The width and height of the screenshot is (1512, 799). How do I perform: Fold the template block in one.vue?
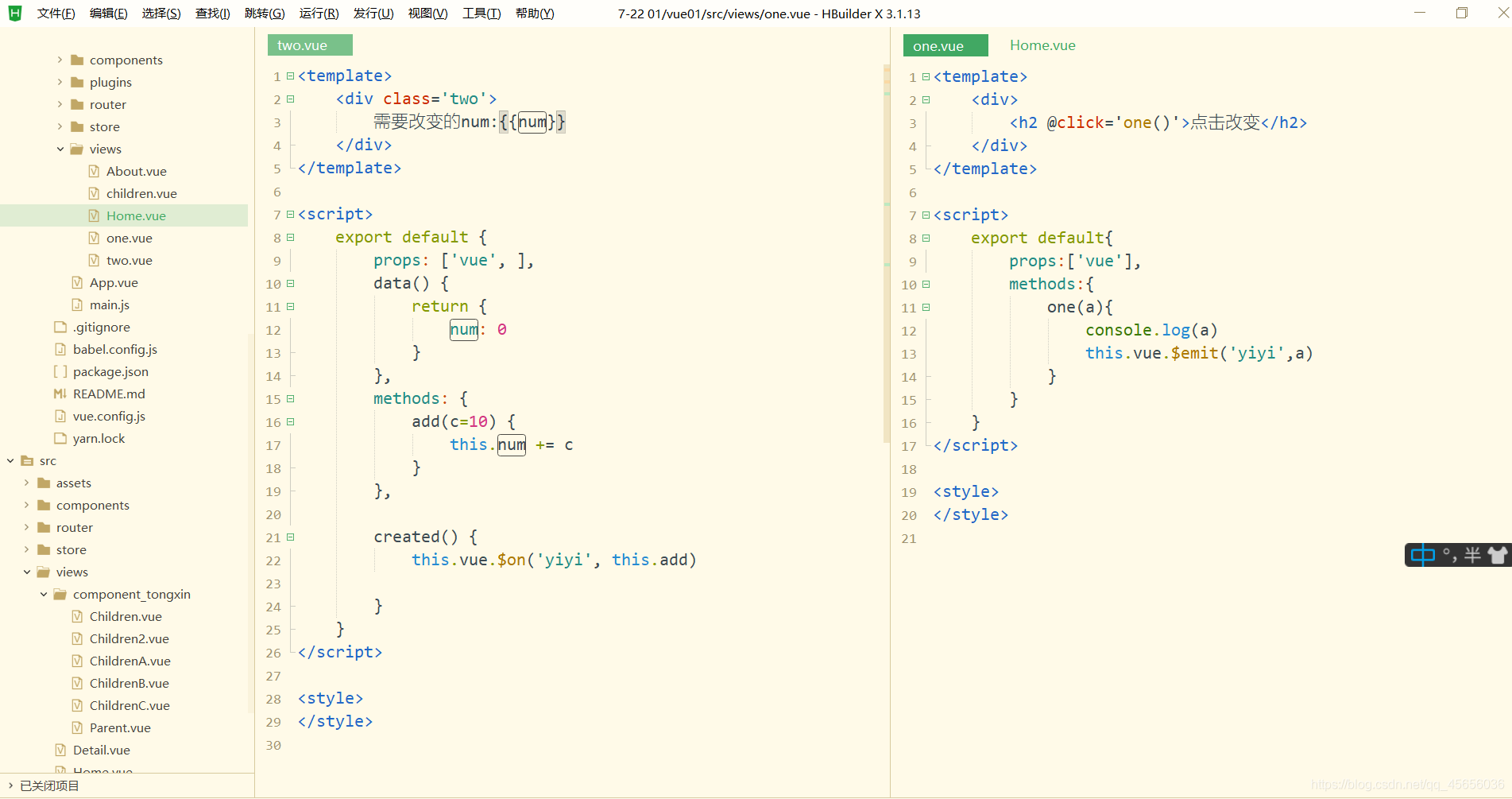click(x=926, y=77)
